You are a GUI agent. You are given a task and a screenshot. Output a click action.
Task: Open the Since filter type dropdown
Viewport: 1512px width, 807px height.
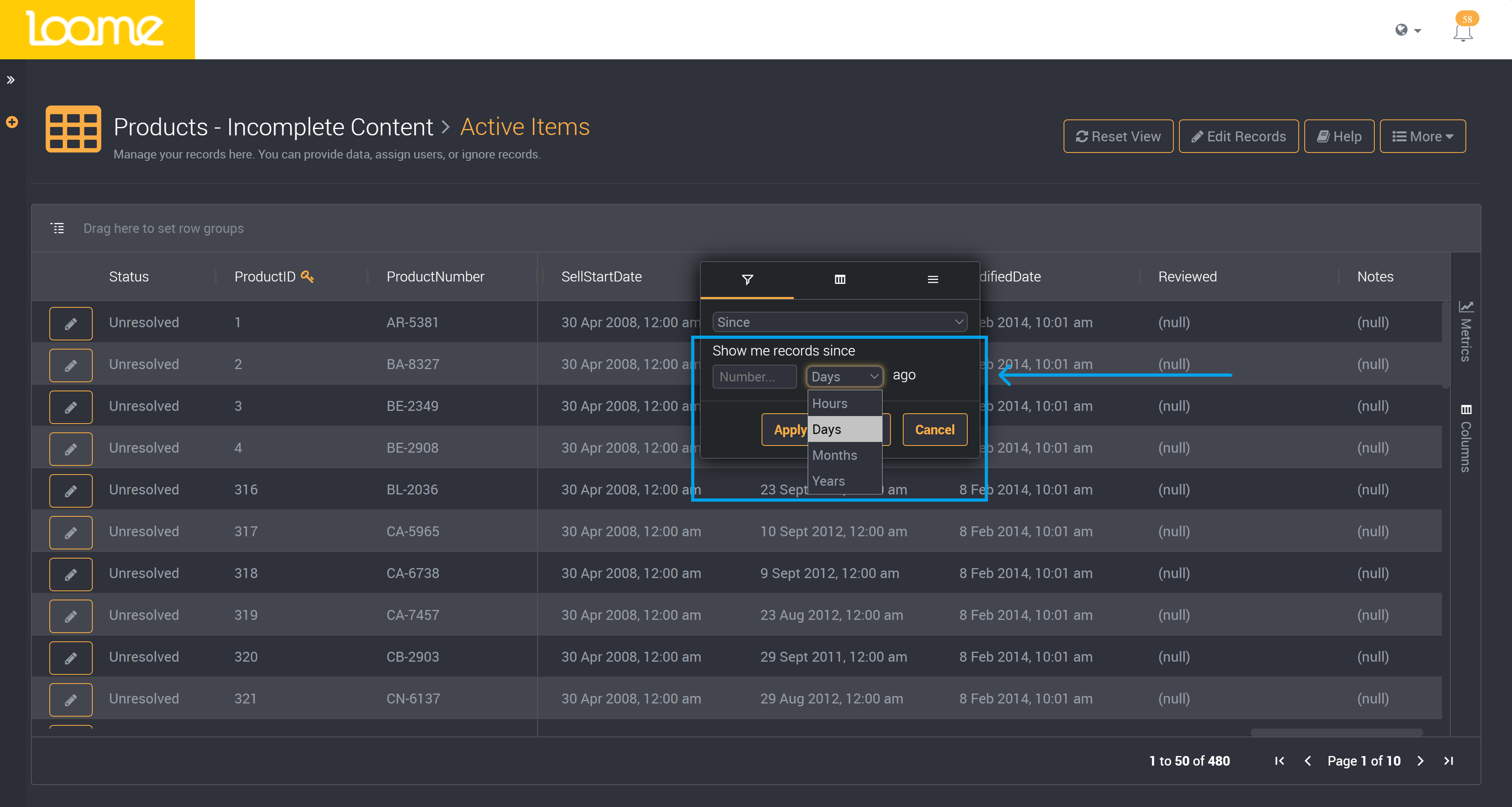point(839,322)
